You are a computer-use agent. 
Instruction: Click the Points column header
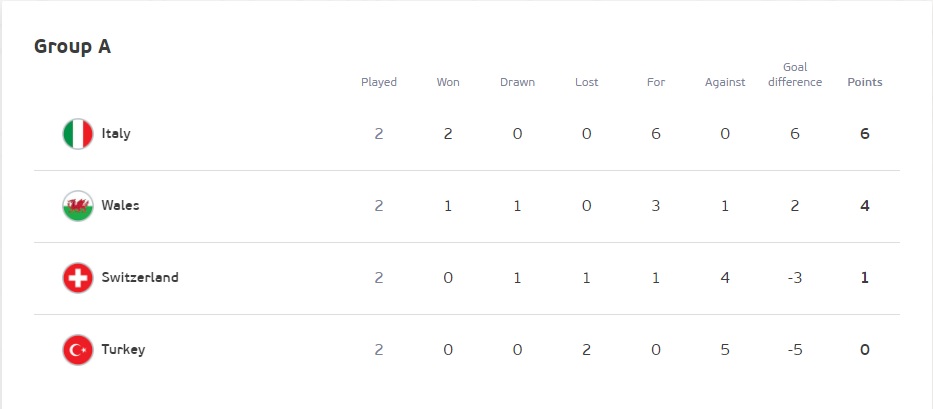tap(865, 82)
